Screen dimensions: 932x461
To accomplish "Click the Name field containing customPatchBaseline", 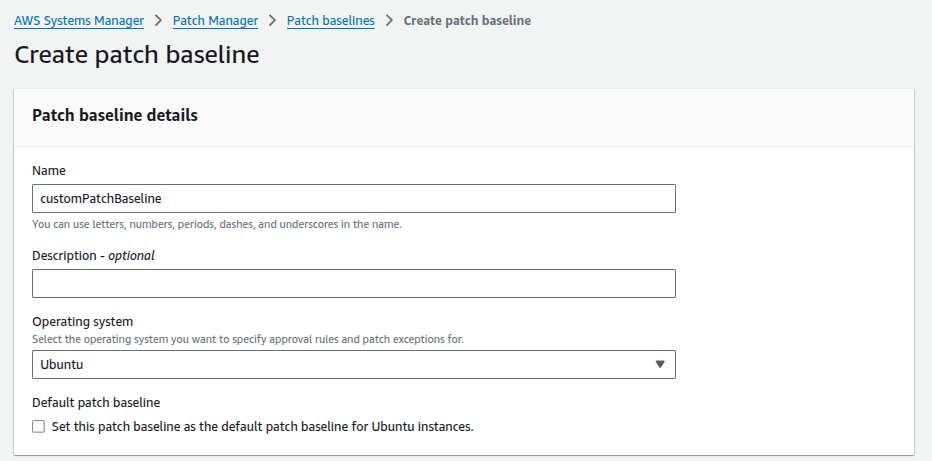I will coord(354,198).
